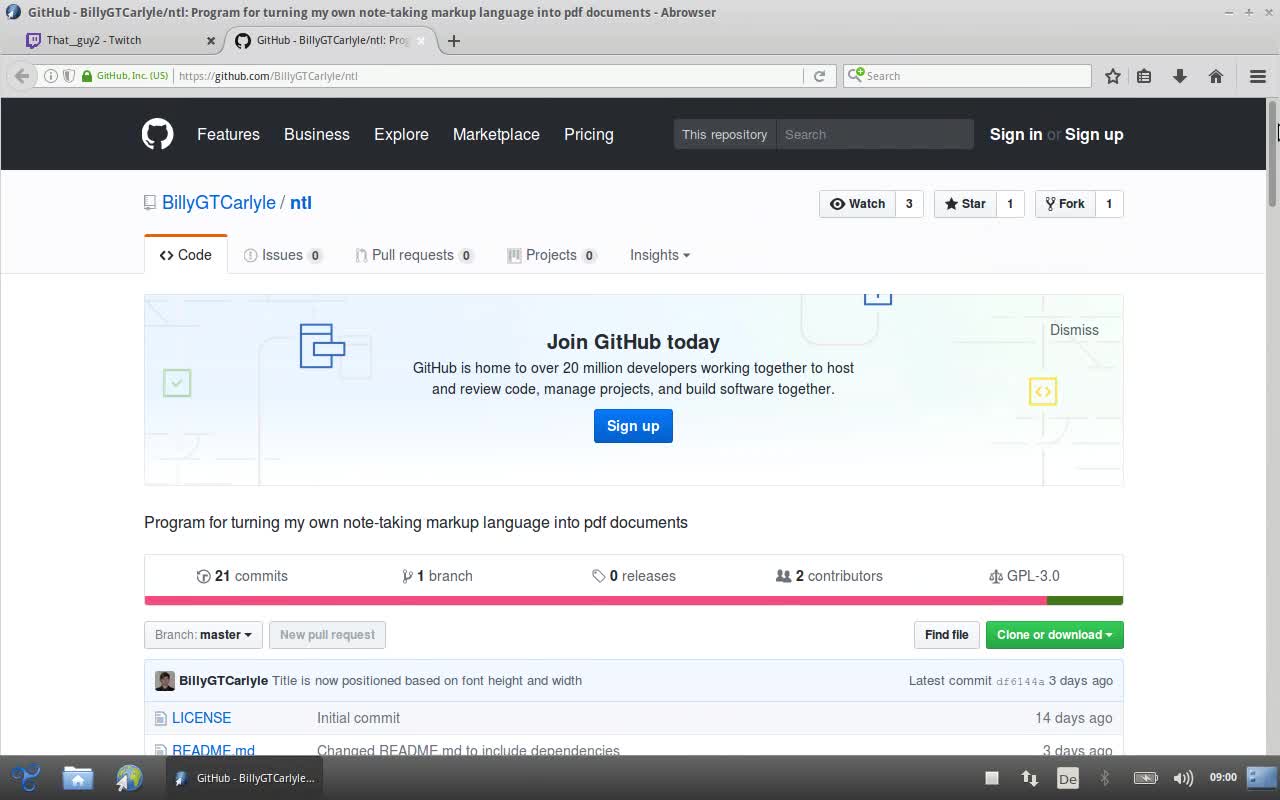Image resolution: width=1280 pixels, height=800 pixels.
Task: Open Branch: master dropdown
Action: click(203, 635)
